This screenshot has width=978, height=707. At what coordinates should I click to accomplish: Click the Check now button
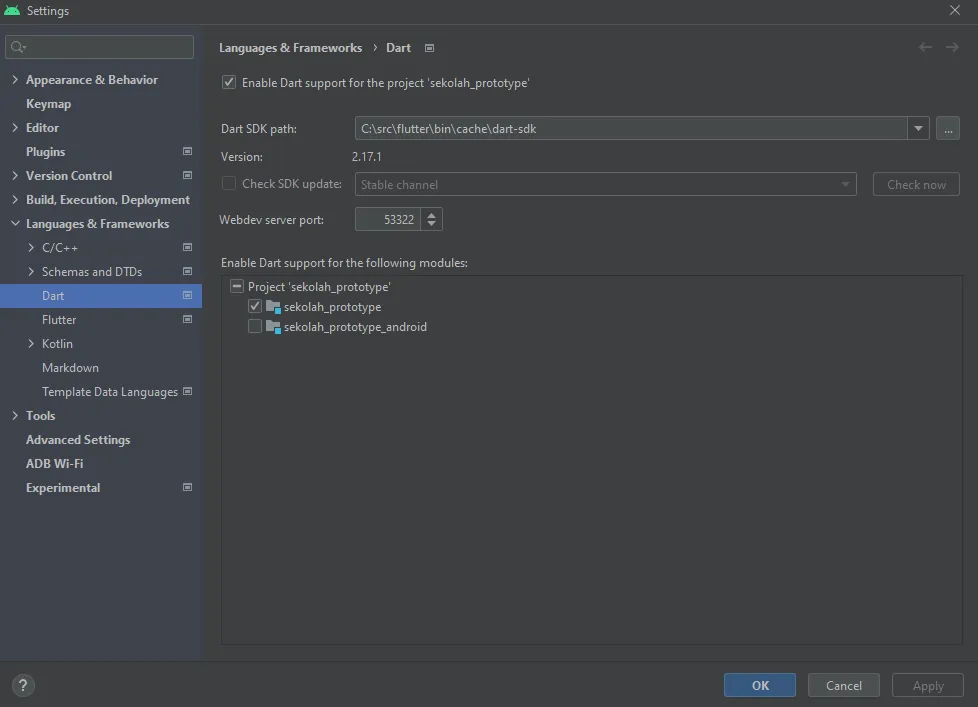click(x=916, y=185)
